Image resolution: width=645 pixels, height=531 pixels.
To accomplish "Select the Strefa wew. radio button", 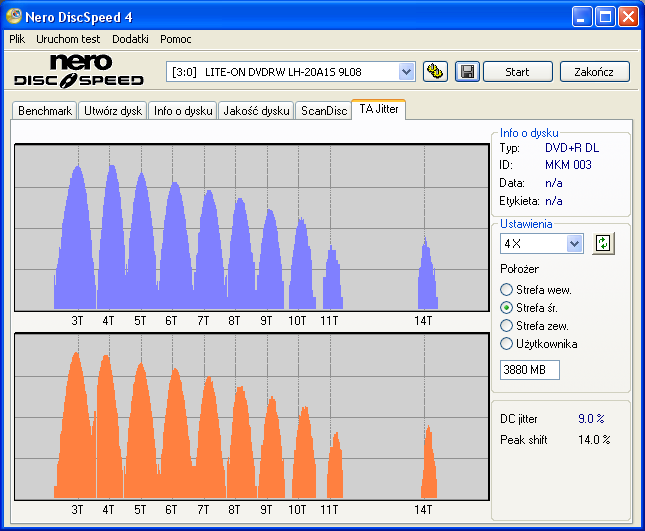I will [506, 290].
